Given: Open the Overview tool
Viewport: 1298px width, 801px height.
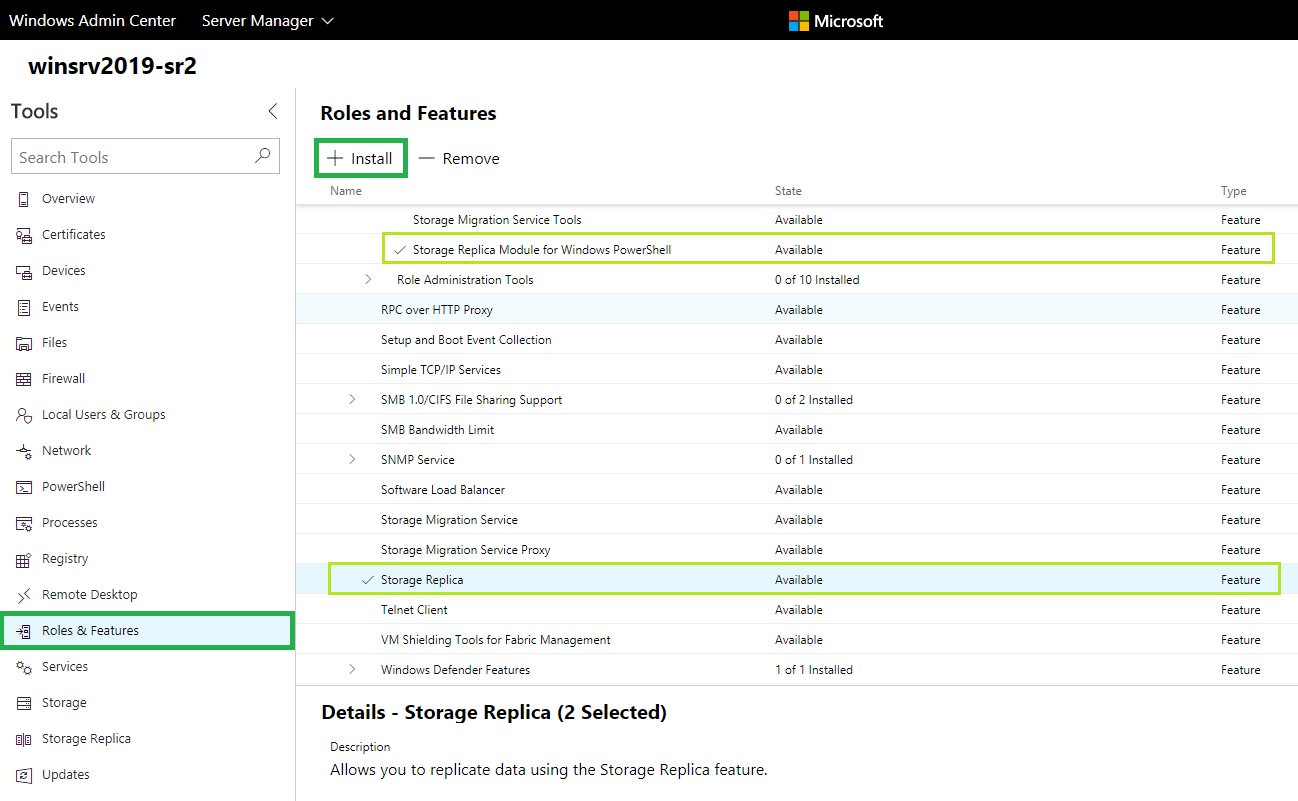Looking at the screenshot, I should coord(147,199).
